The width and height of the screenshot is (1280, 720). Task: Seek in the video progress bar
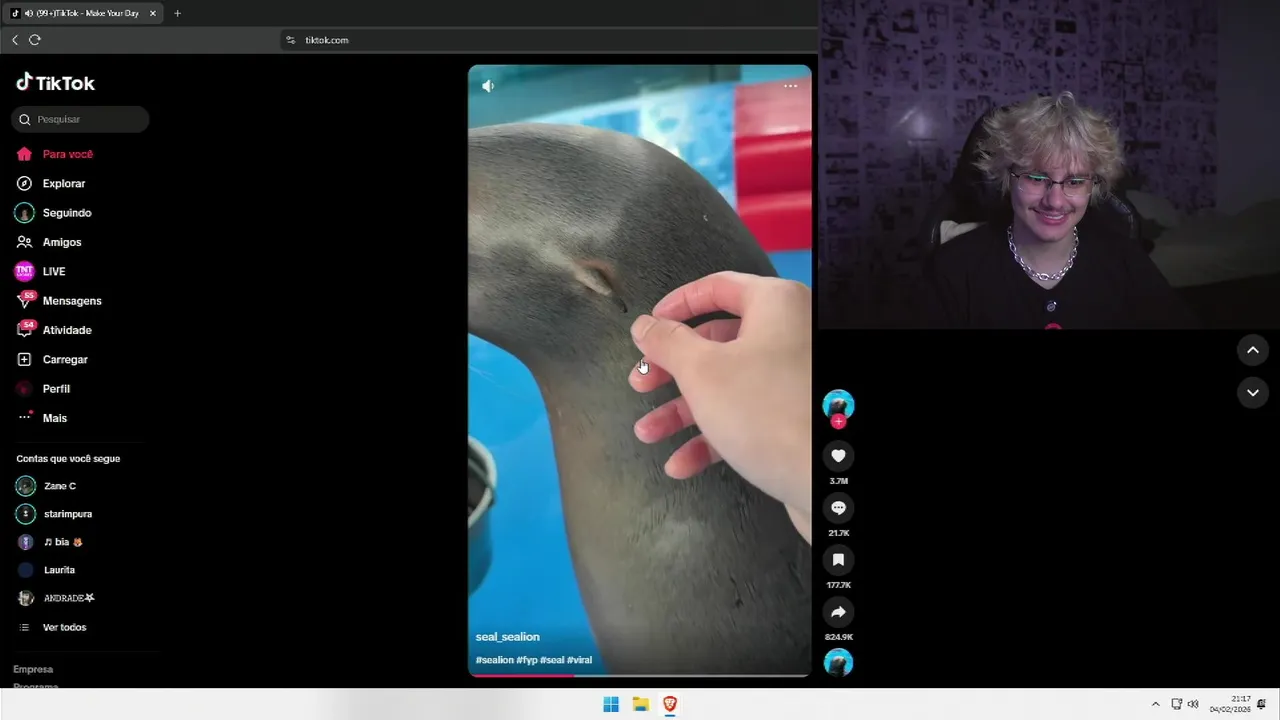[640, 675]
